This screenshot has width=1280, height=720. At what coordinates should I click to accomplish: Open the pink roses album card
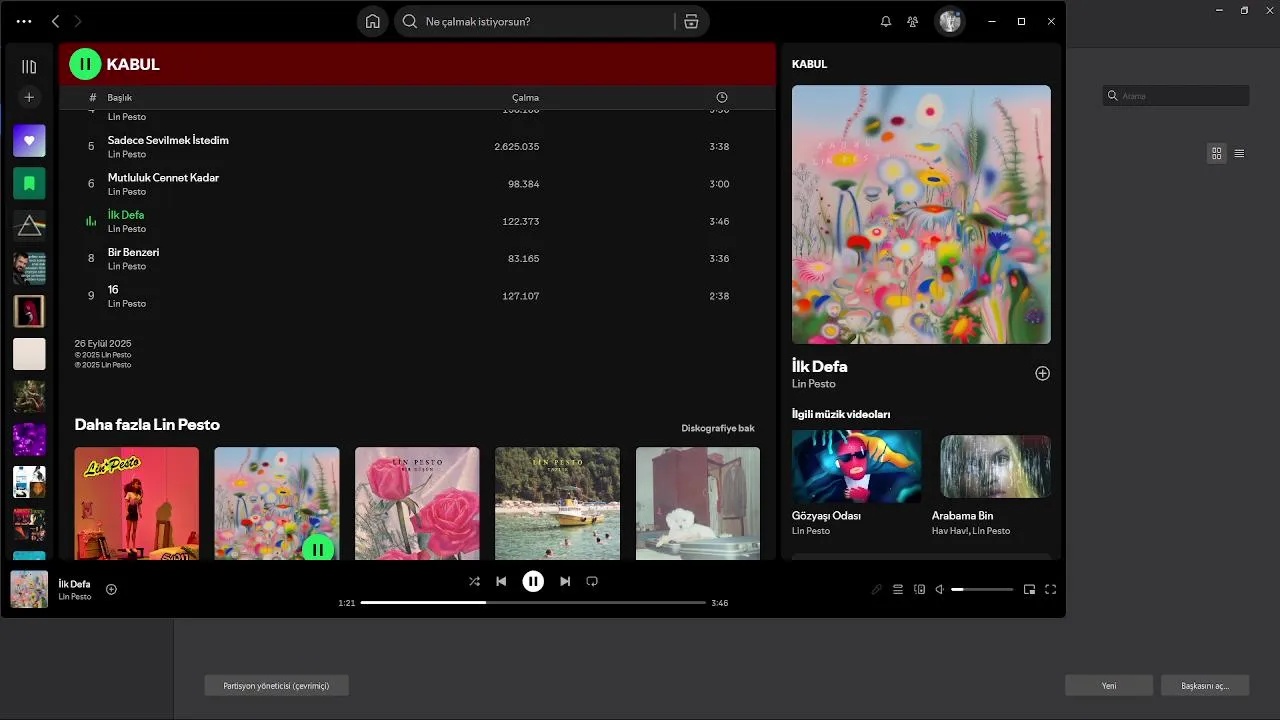[417, 503]
